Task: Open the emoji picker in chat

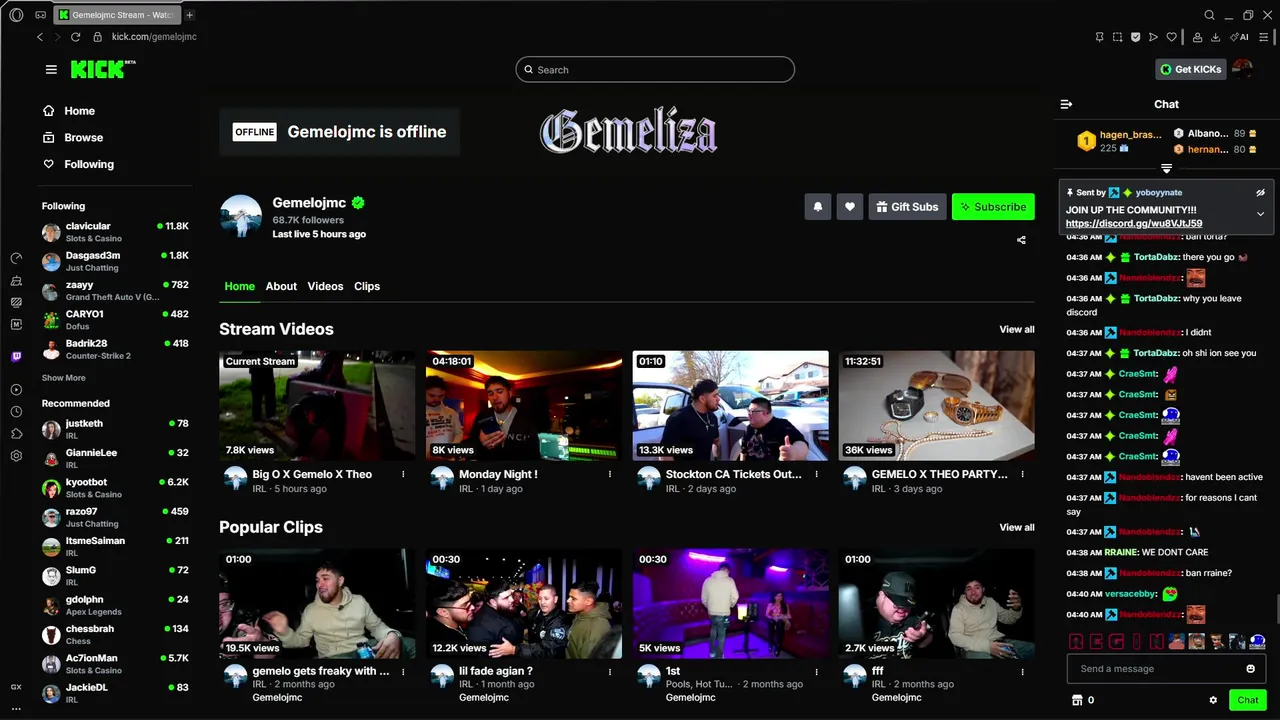Action: (x=1250, y=669)
